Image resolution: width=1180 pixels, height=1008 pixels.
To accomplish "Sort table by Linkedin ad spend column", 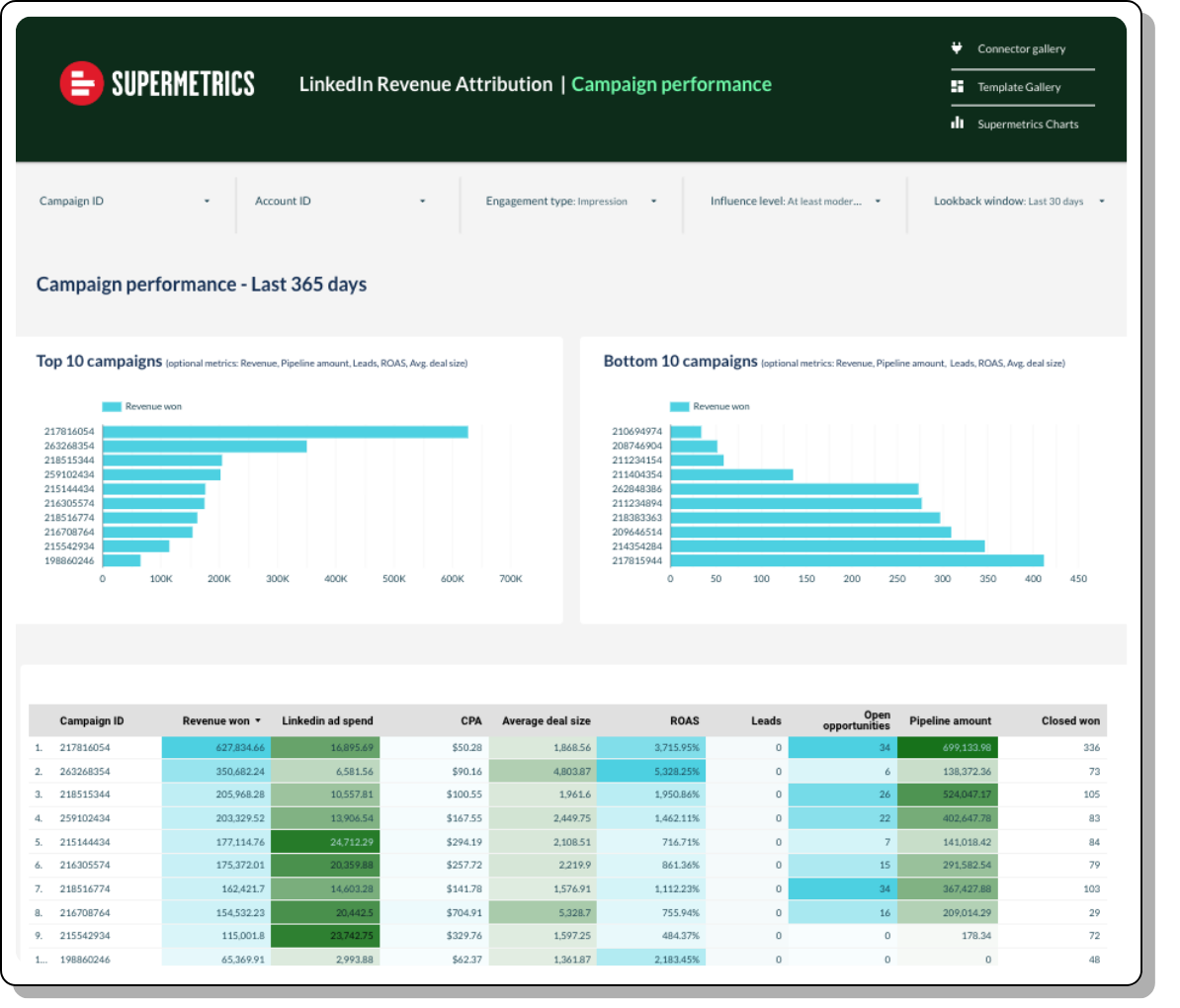I will [327, 721].
